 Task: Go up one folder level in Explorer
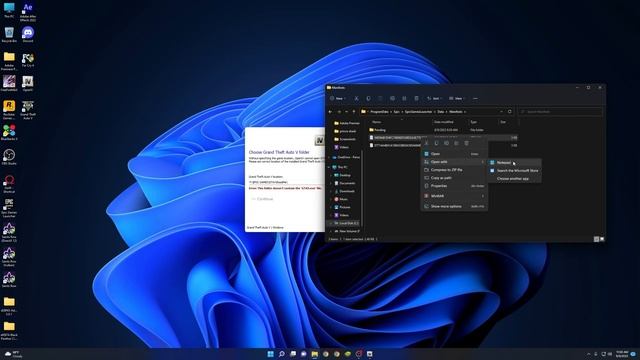pos(354,111)
